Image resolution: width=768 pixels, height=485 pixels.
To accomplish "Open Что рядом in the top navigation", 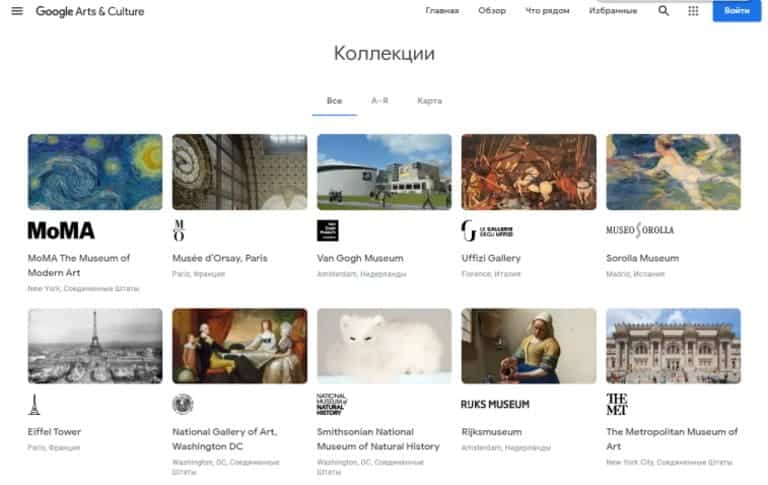I will coord(547,11).
